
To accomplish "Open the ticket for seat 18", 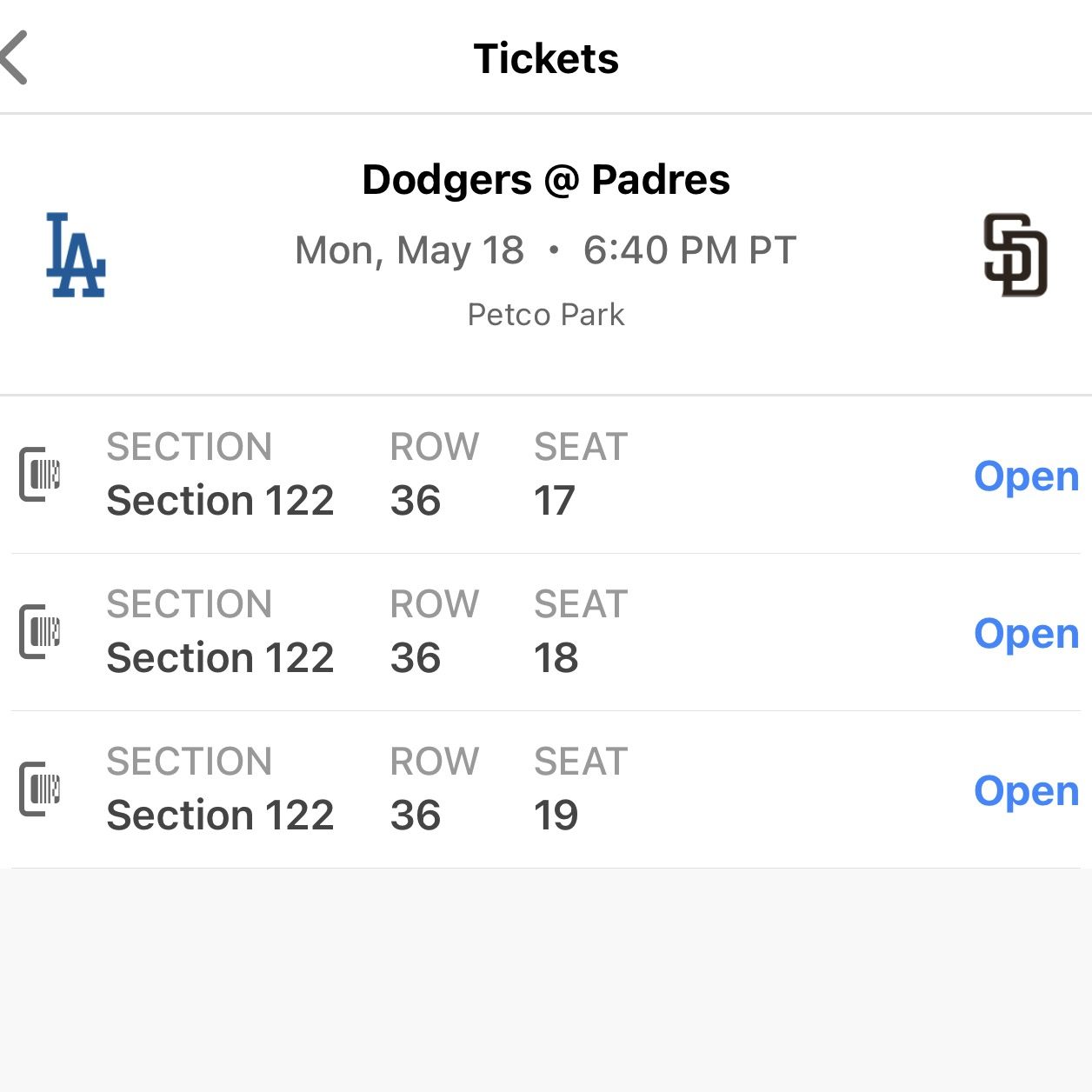I will click(1026, 634).
